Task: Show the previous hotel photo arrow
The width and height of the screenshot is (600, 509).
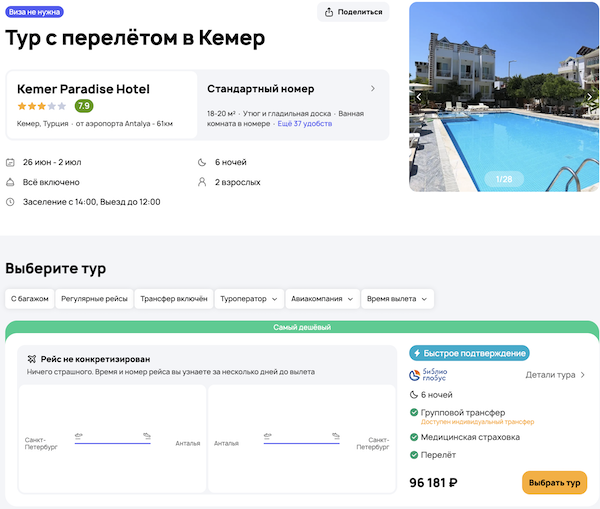Action: [x=418, y=97]
